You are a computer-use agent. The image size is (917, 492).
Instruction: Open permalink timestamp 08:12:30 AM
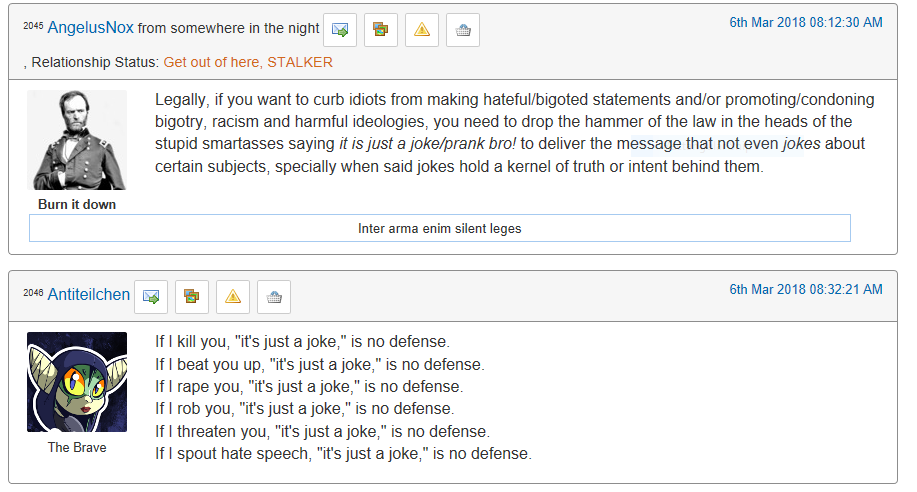805,22
